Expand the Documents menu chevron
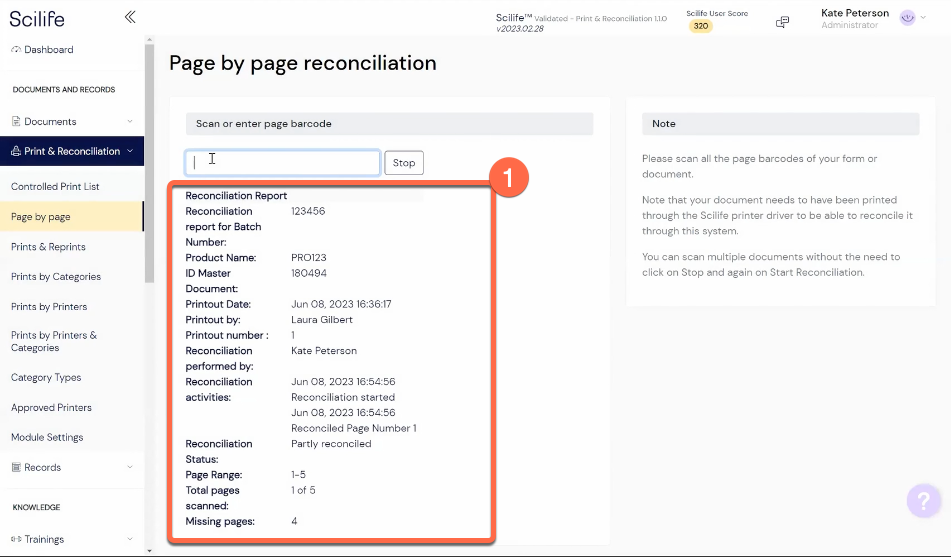The image size is (951, 557). coord(130,122)
